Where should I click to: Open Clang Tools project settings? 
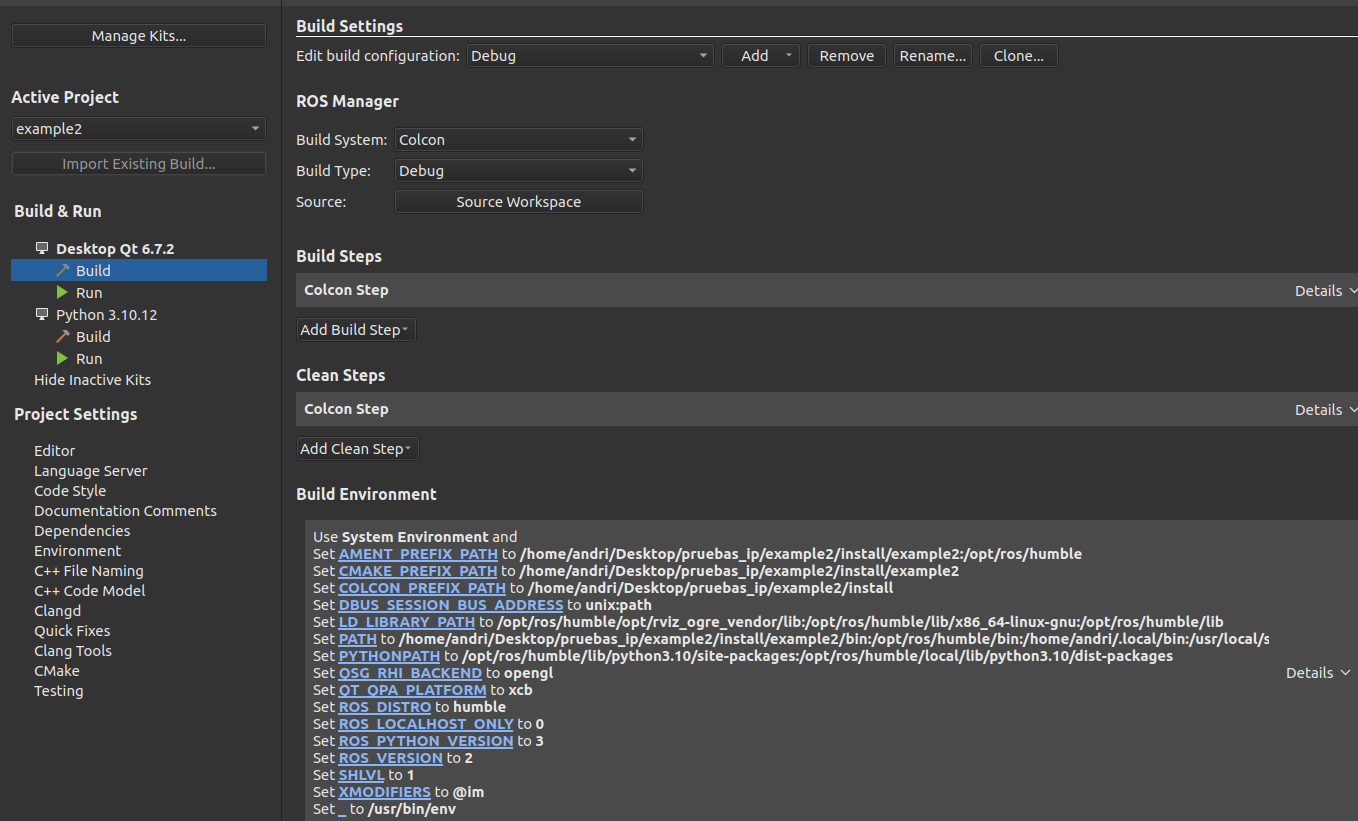73,651
